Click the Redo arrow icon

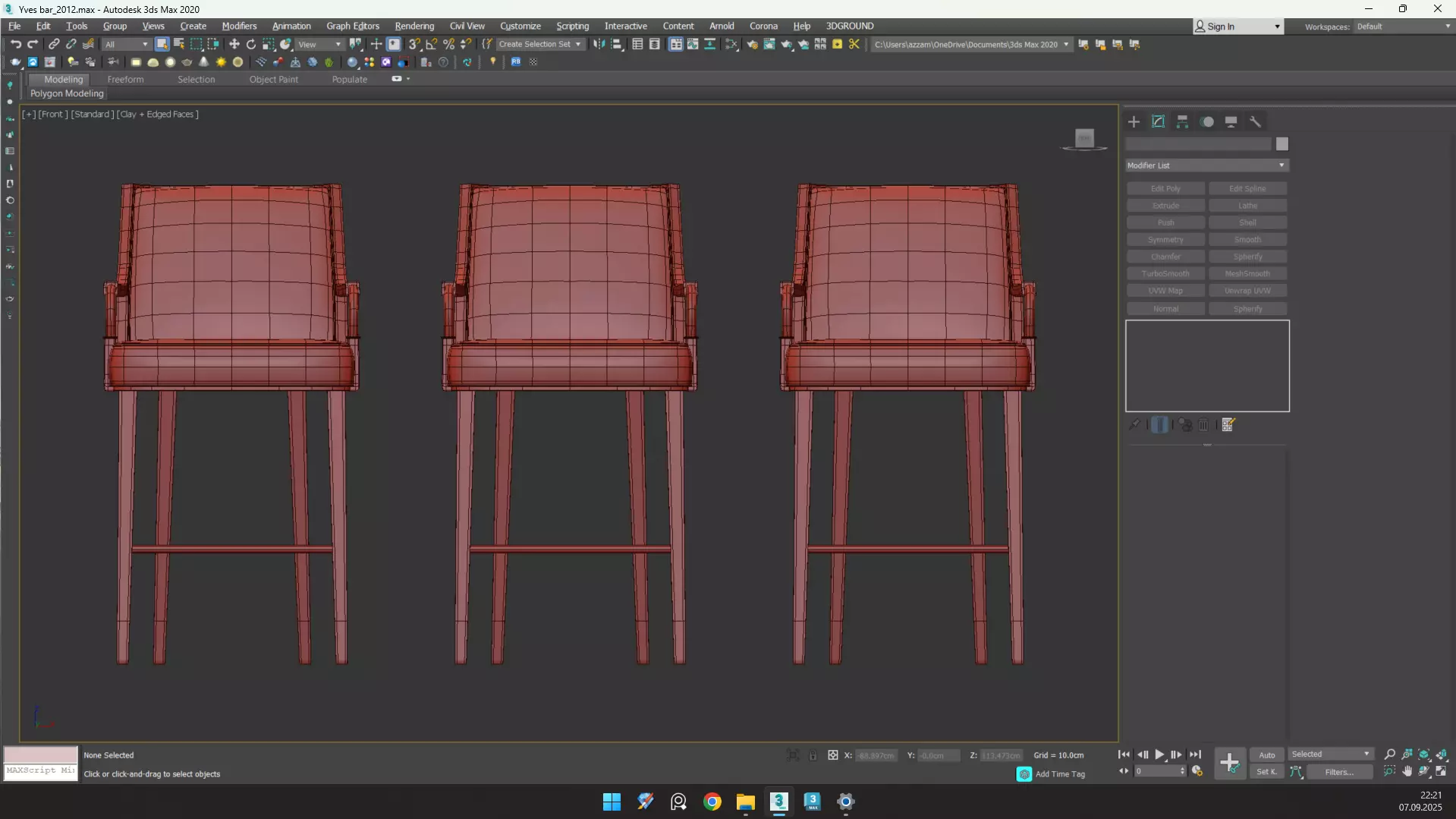point(33,44)
